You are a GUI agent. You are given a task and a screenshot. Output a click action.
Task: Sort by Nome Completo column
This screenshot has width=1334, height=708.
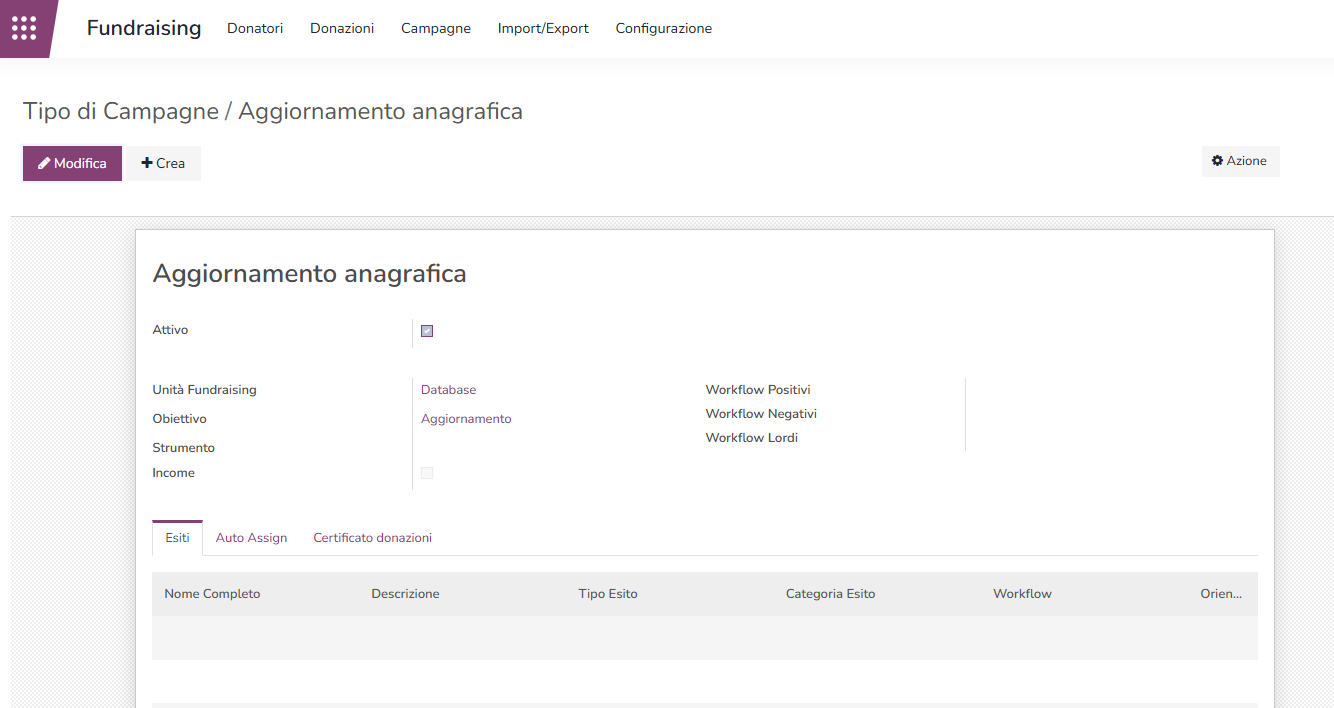tap(212, 594)
